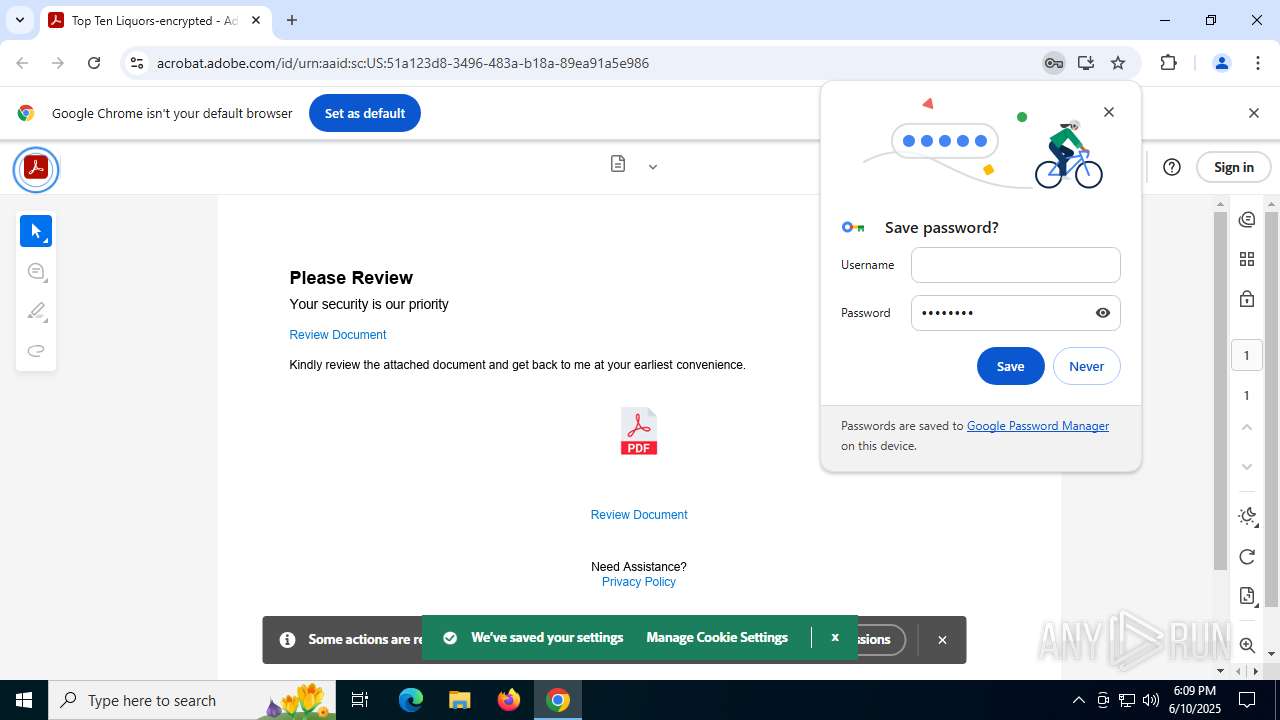Click the Sign in button

tap(1233, 167)
